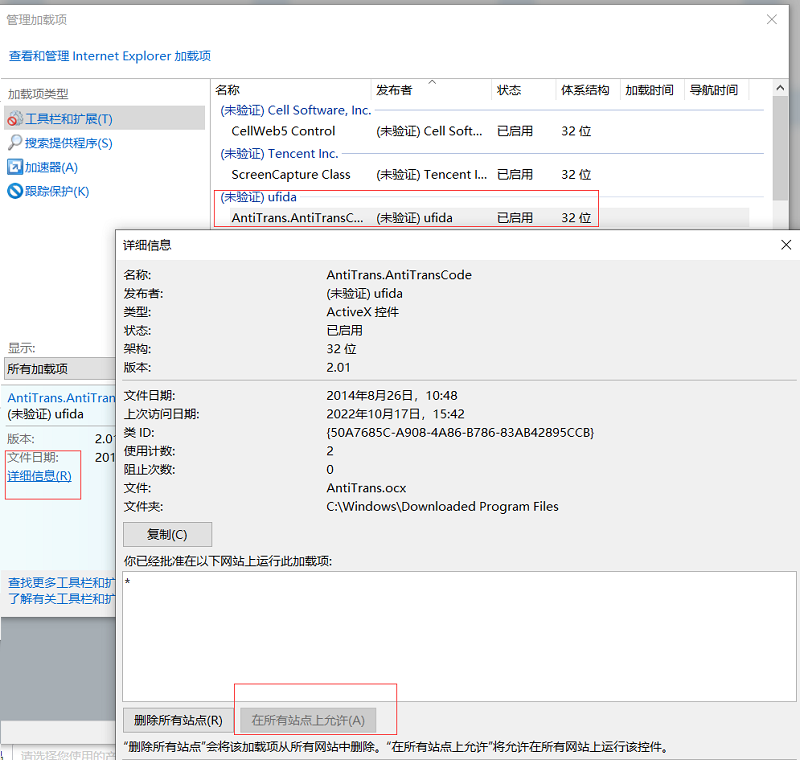800x760 pixels.
Task: Close the 详细信息 dialog
Action: (786, 244)
